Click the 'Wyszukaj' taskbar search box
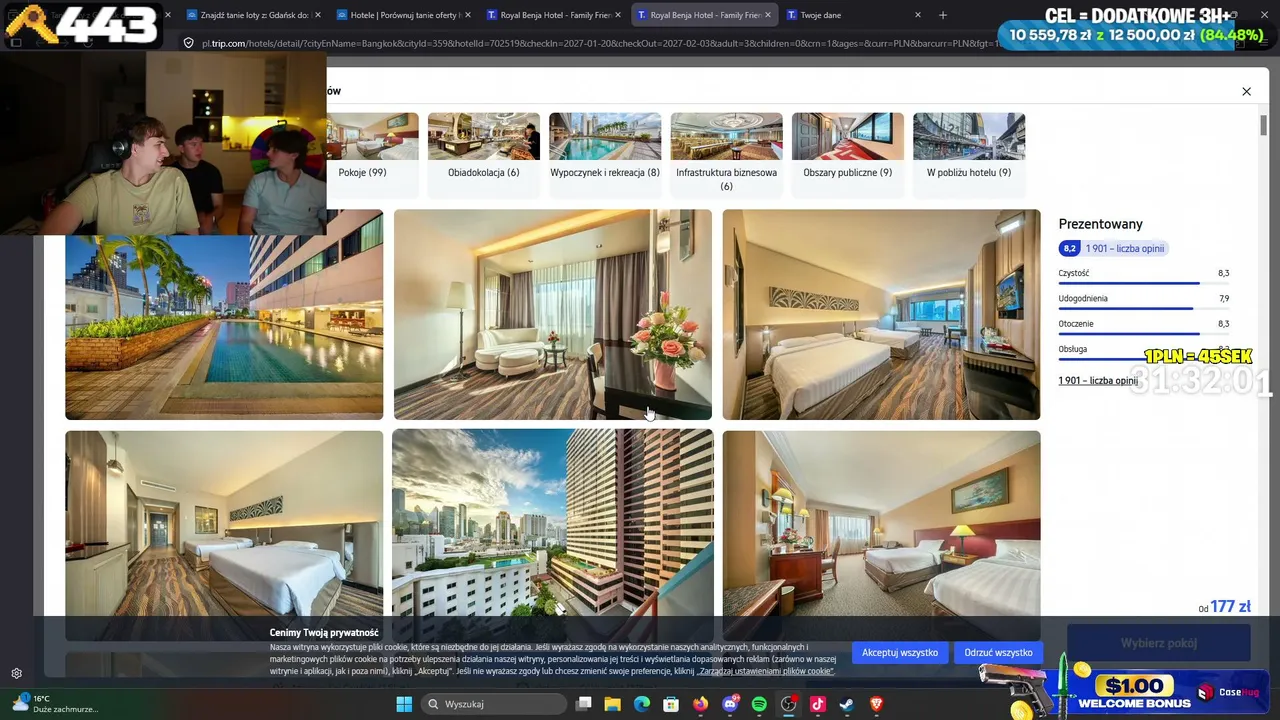This screenshot has height=720, width=1280. tap(494, 704)
